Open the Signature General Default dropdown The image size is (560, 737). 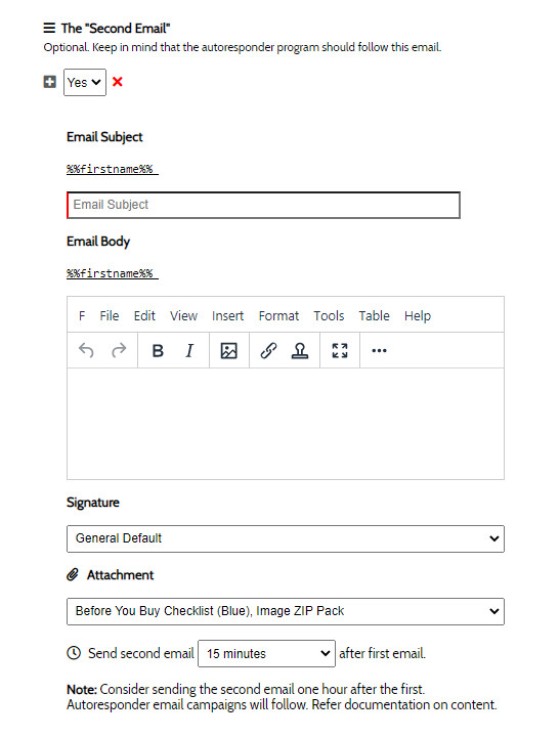click(285, 539)
